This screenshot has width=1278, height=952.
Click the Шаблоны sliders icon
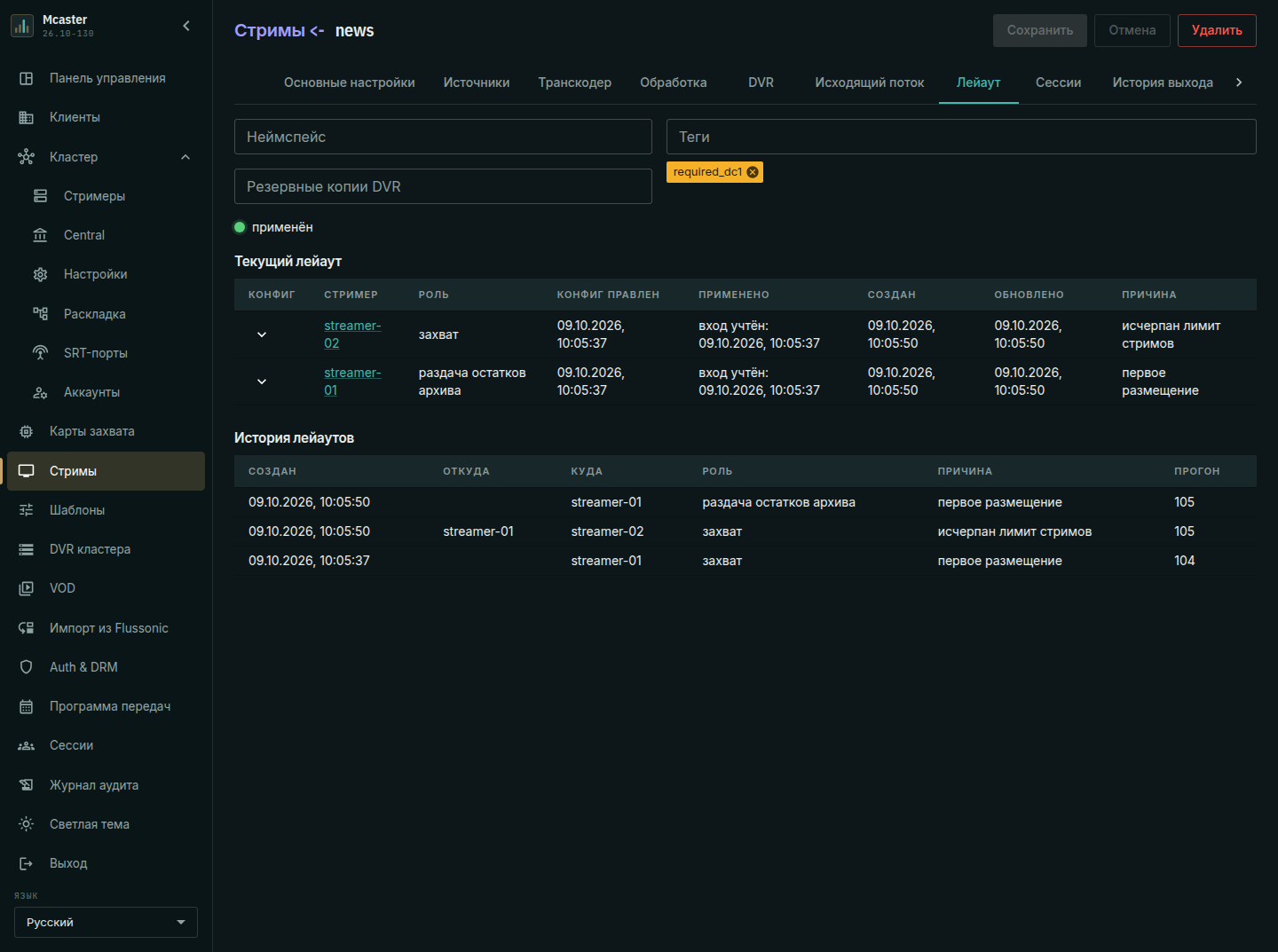27,510
